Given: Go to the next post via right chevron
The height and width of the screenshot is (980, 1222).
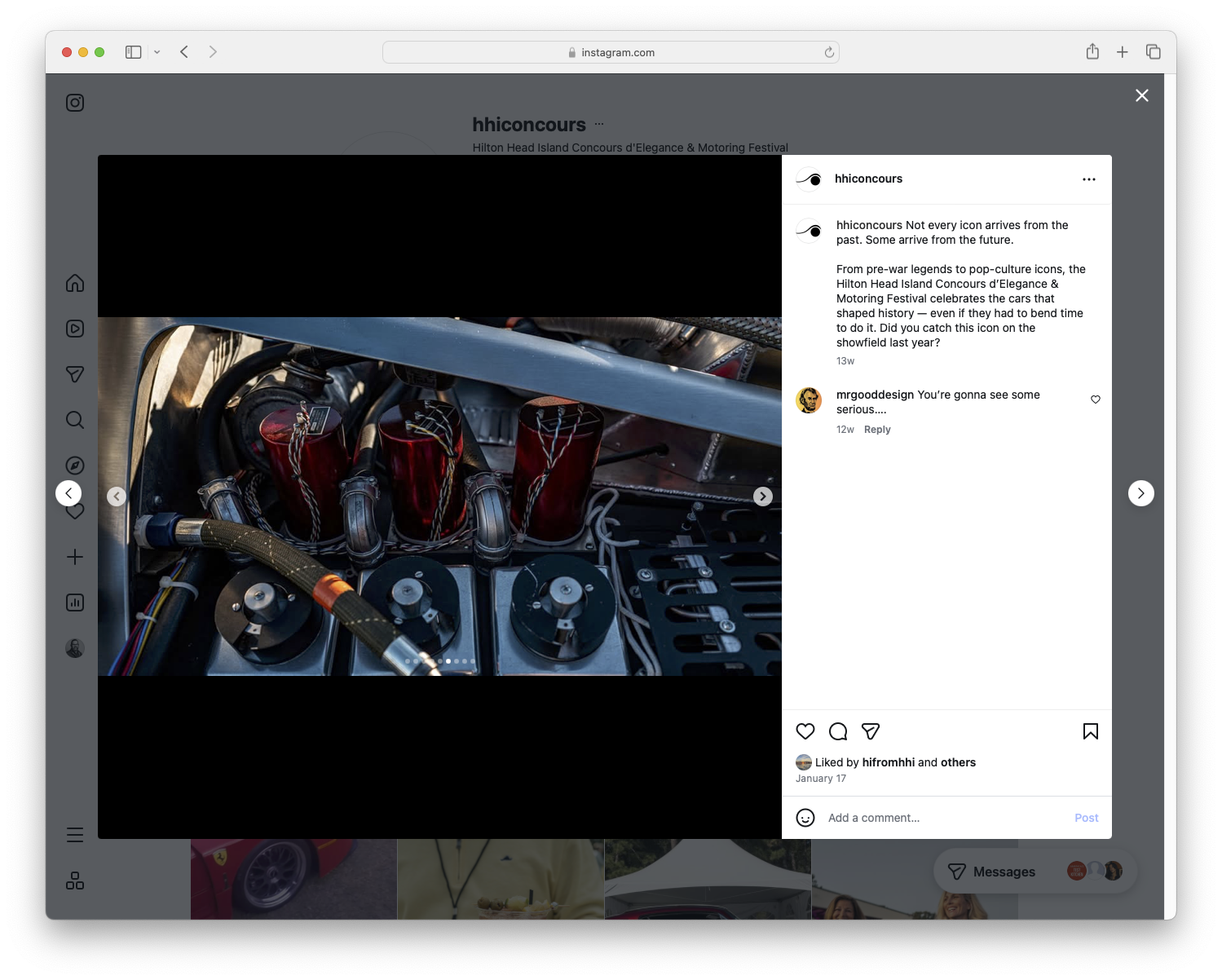Looking at the screenshot, I should point(1140,493).
